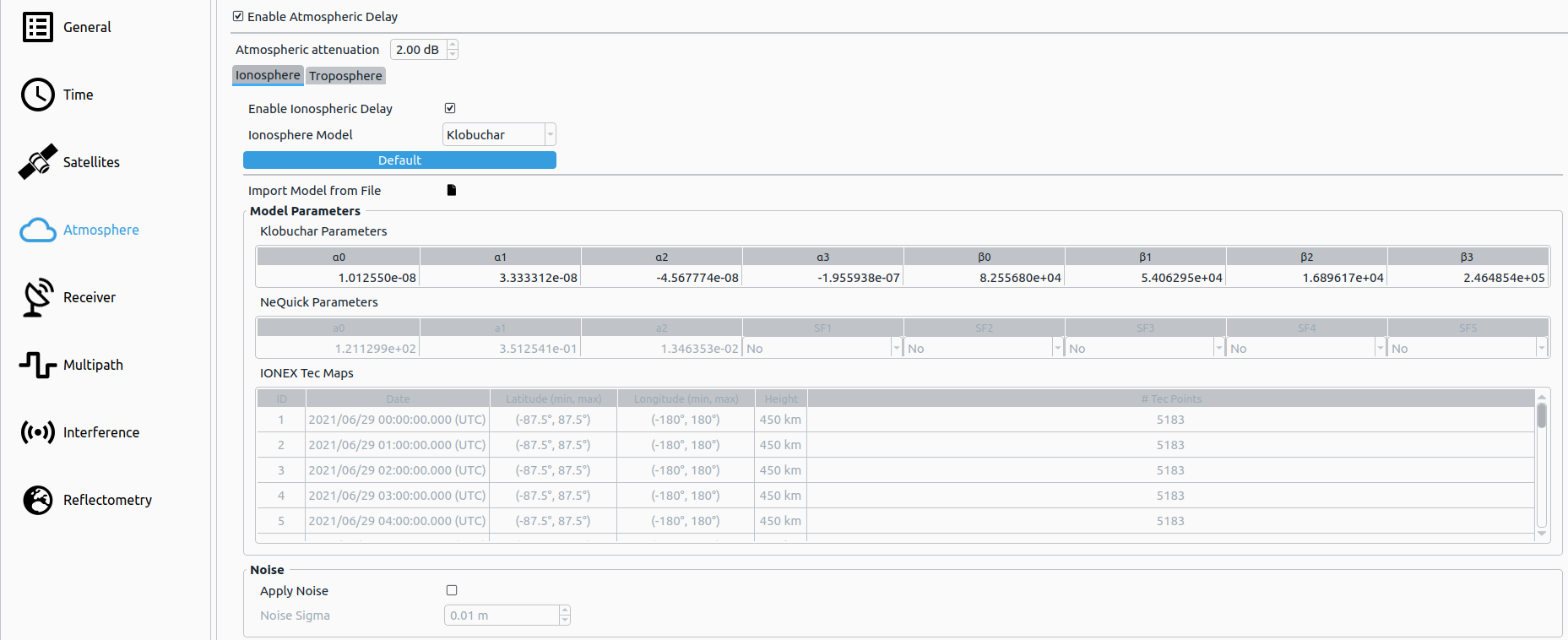Image resolution: width=1568 pixels, height=640 pixels.
Task: Enable the Apply Noise checkbox
Action: 452,590
